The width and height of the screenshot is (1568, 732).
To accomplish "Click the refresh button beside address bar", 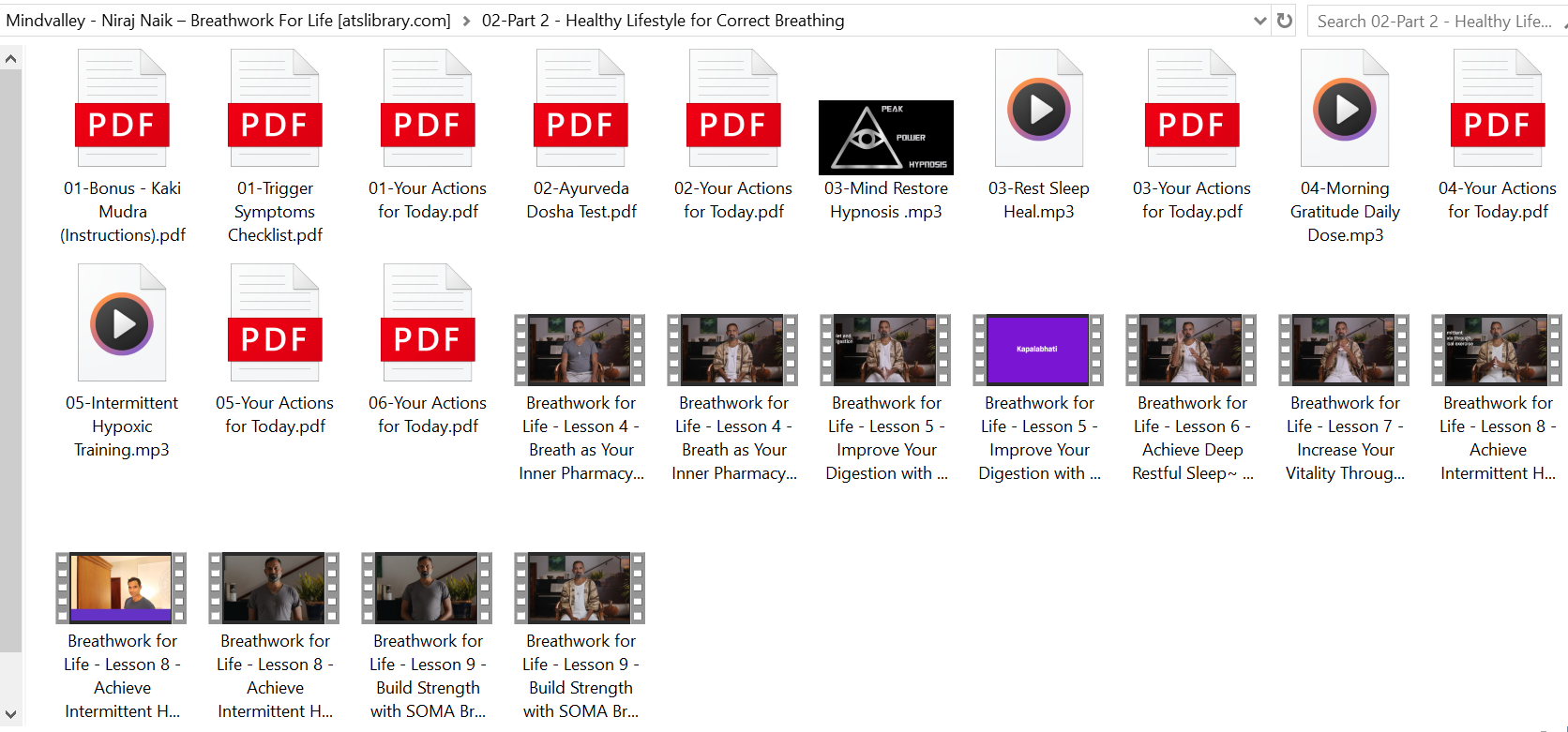I will (x=1285, y=21).
